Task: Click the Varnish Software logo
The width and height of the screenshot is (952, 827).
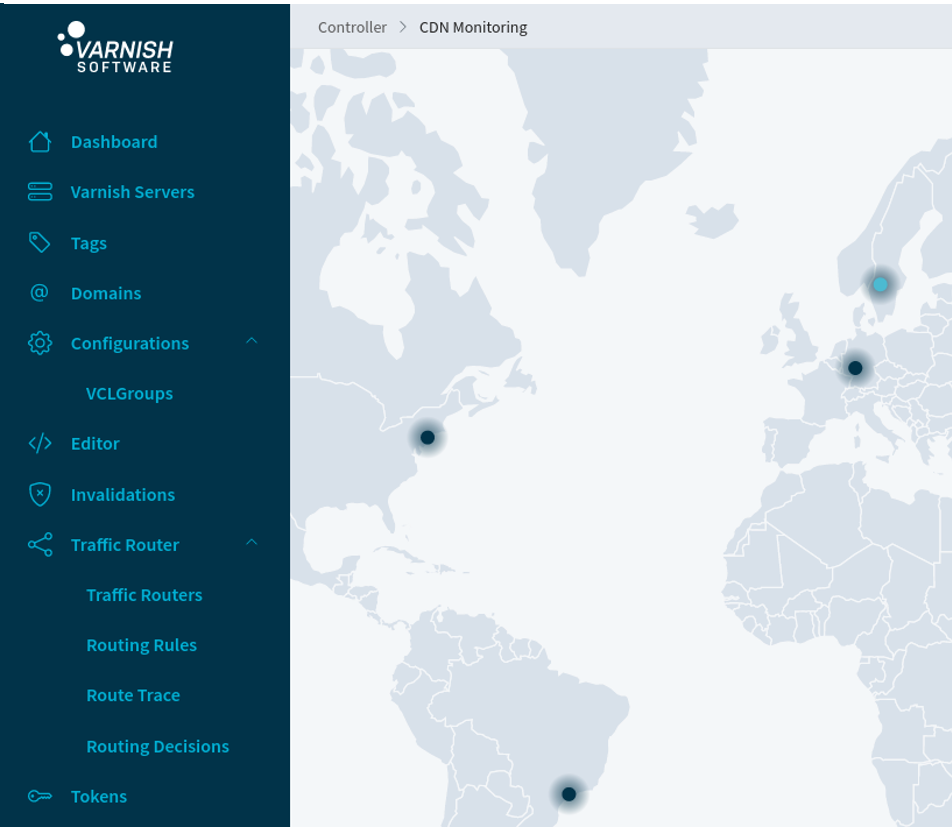Action: click(116, 48)
